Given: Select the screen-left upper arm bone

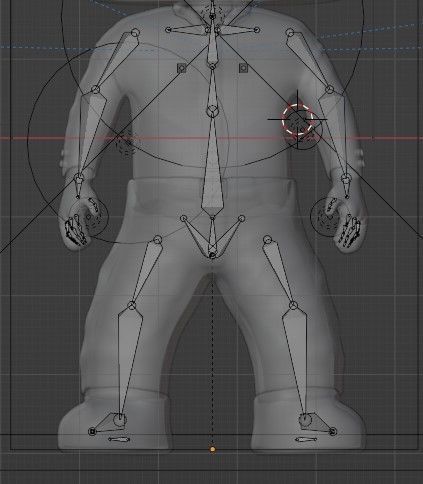Looking at the screenshot, I should [116, 61].
